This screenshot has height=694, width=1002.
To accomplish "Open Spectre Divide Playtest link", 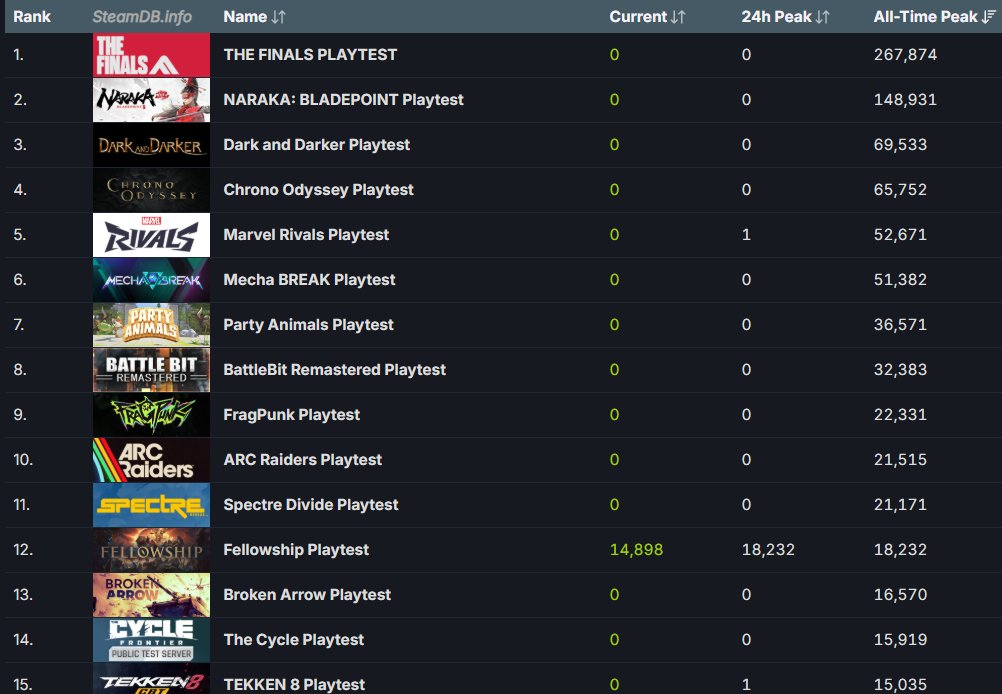I will click(x=311, y=505).
